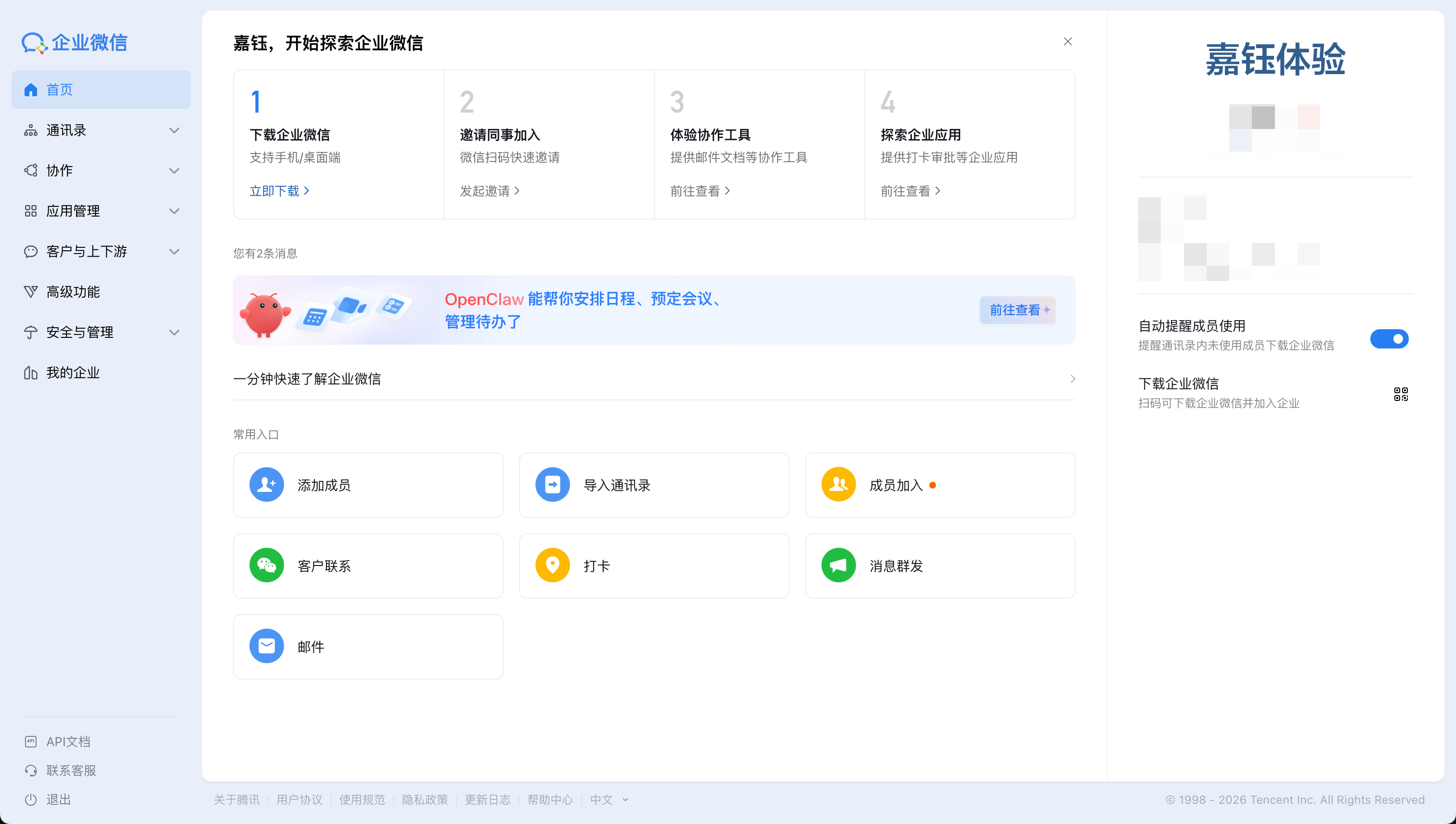
Task: Click the 客户联系 WeChat icon
Action: coord(267,565)
